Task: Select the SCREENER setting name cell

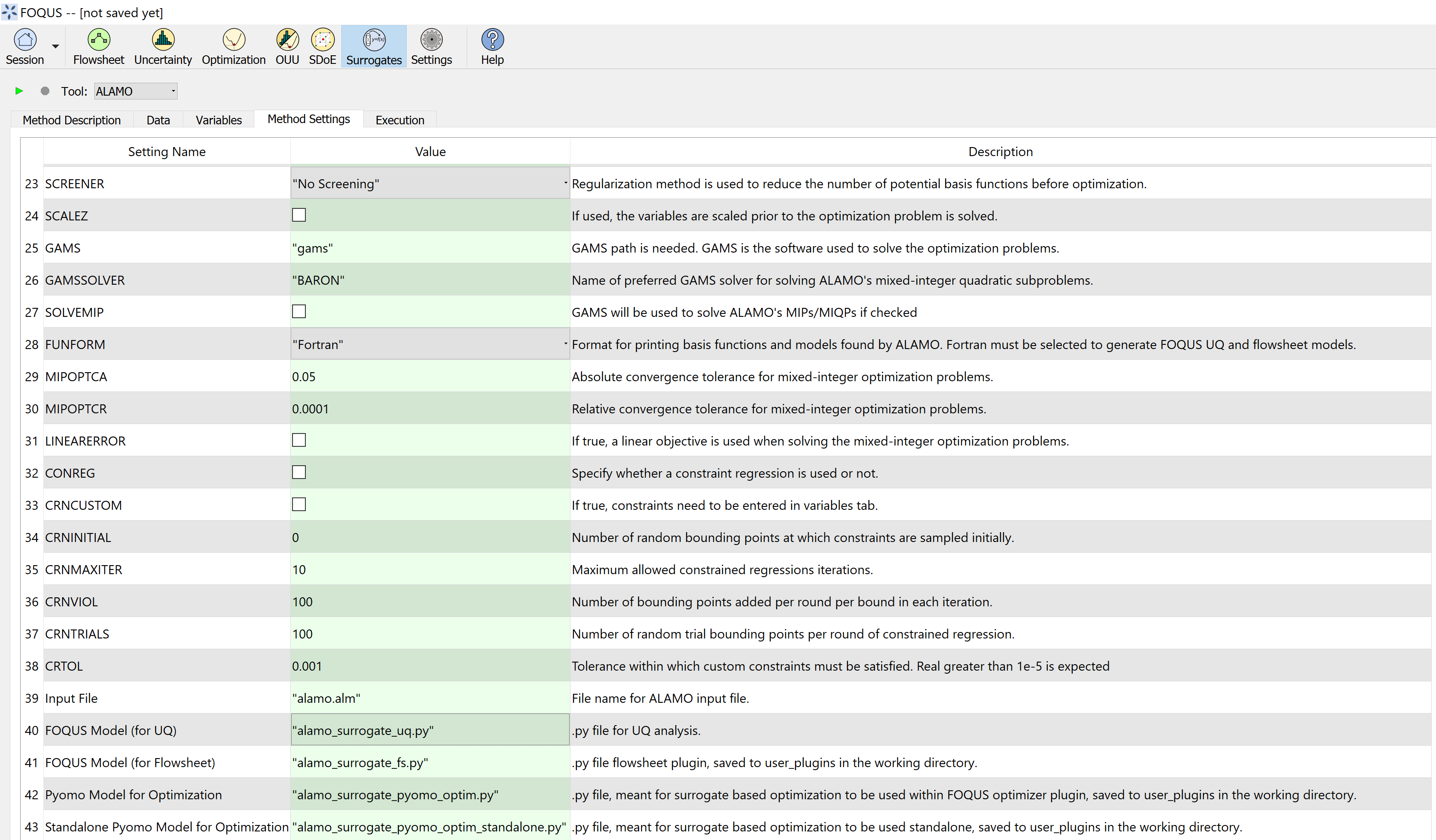Action: (166, 184)
